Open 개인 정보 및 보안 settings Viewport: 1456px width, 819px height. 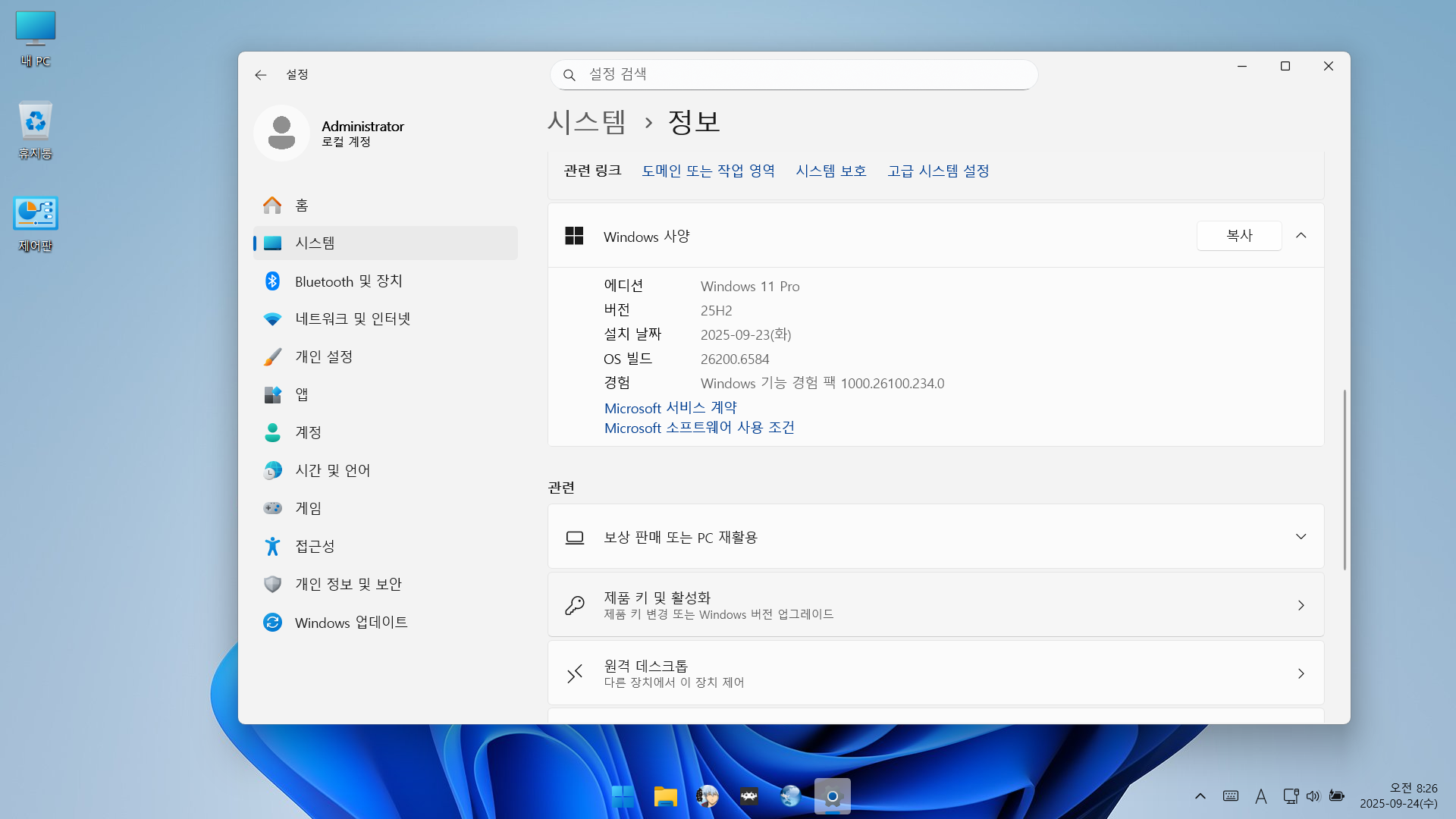348,585
